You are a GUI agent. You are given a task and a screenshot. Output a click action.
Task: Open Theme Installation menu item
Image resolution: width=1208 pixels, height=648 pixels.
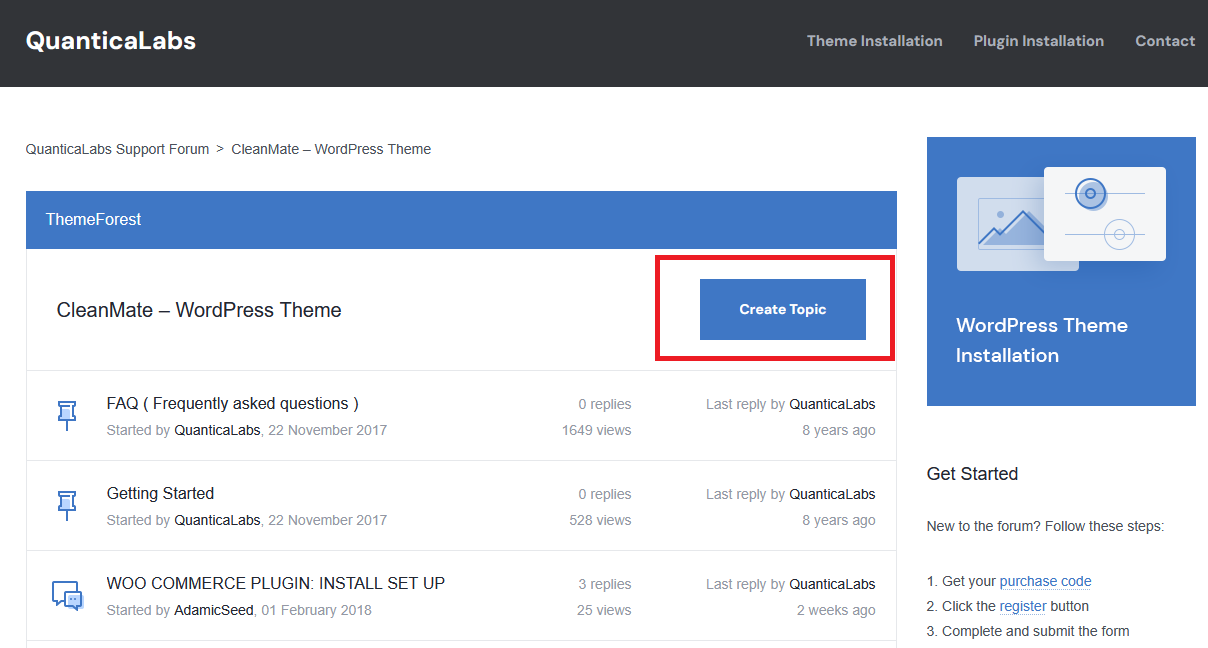click(x=874, y=41)
